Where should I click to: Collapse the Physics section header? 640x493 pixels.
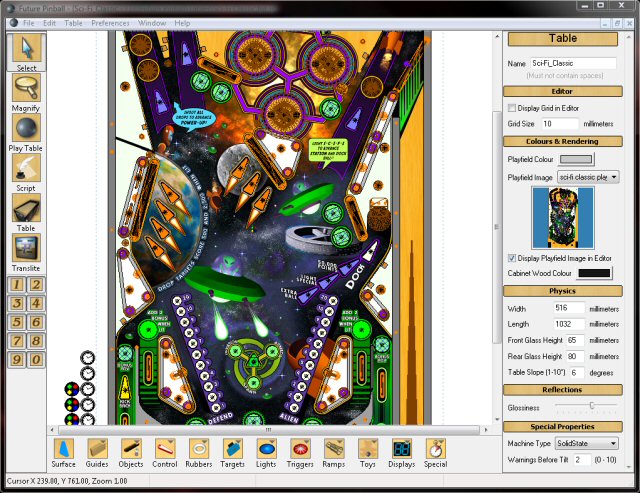point(563,291)
